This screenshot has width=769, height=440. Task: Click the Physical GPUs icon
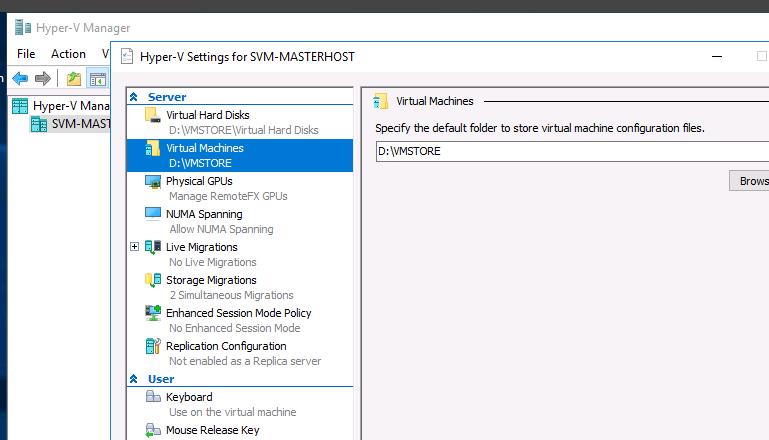[153, 181]
